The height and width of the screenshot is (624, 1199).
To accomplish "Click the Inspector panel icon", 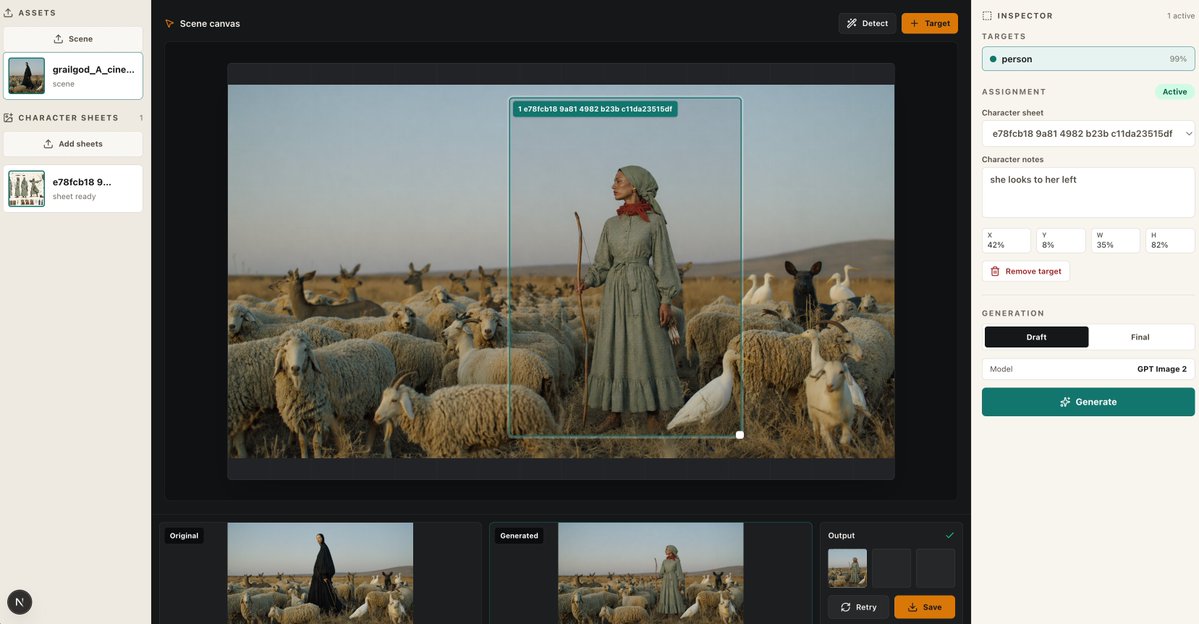I will click(x=987, y=15).
